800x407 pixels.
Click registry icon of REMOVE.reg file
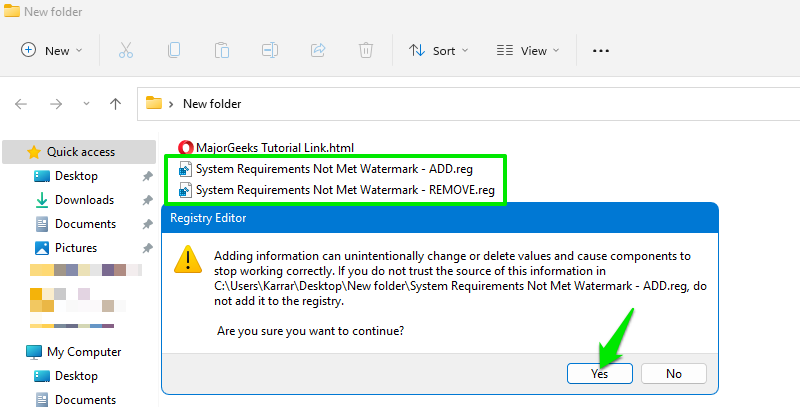point(185,190)
